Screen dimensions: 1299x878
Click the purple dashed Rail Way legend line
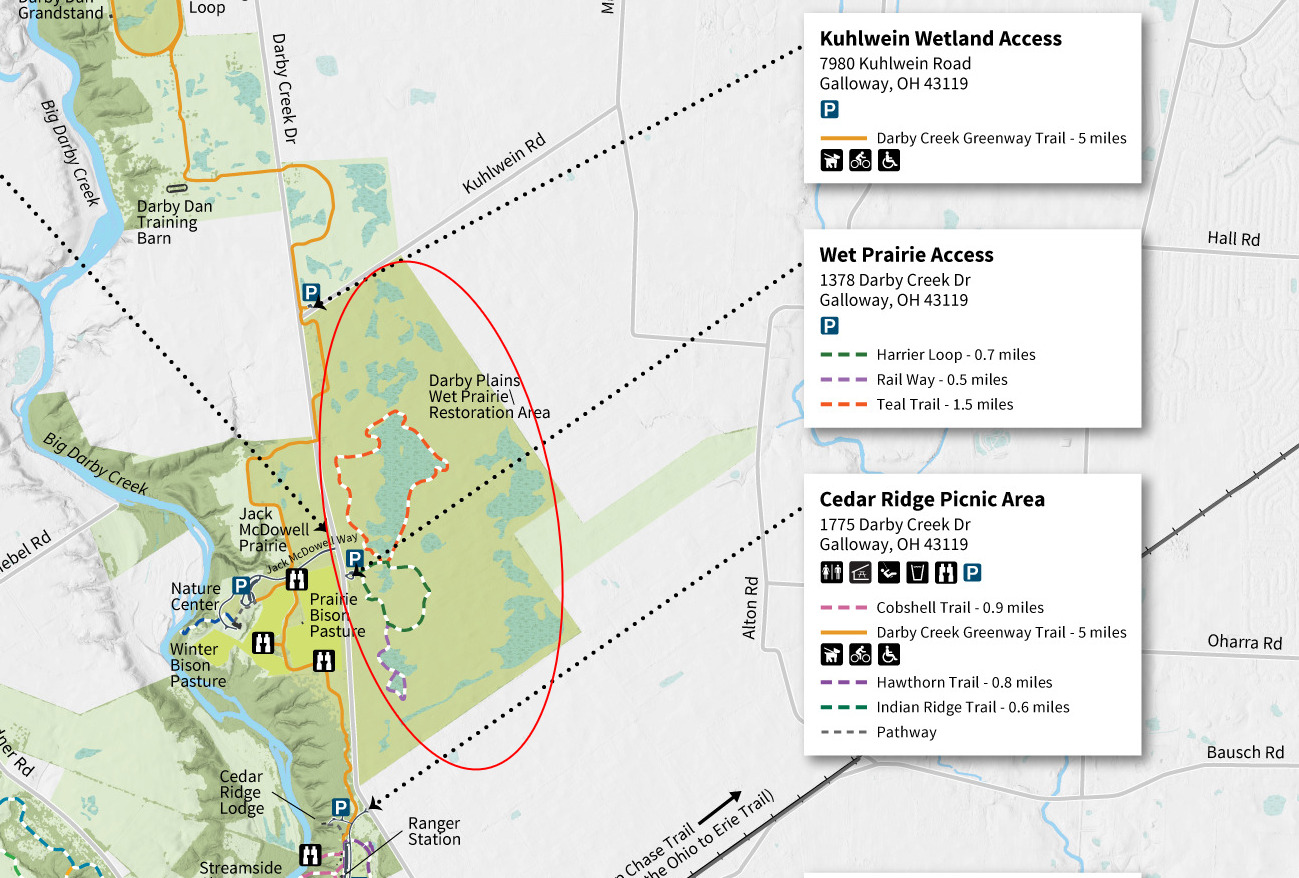pos(843,380)
